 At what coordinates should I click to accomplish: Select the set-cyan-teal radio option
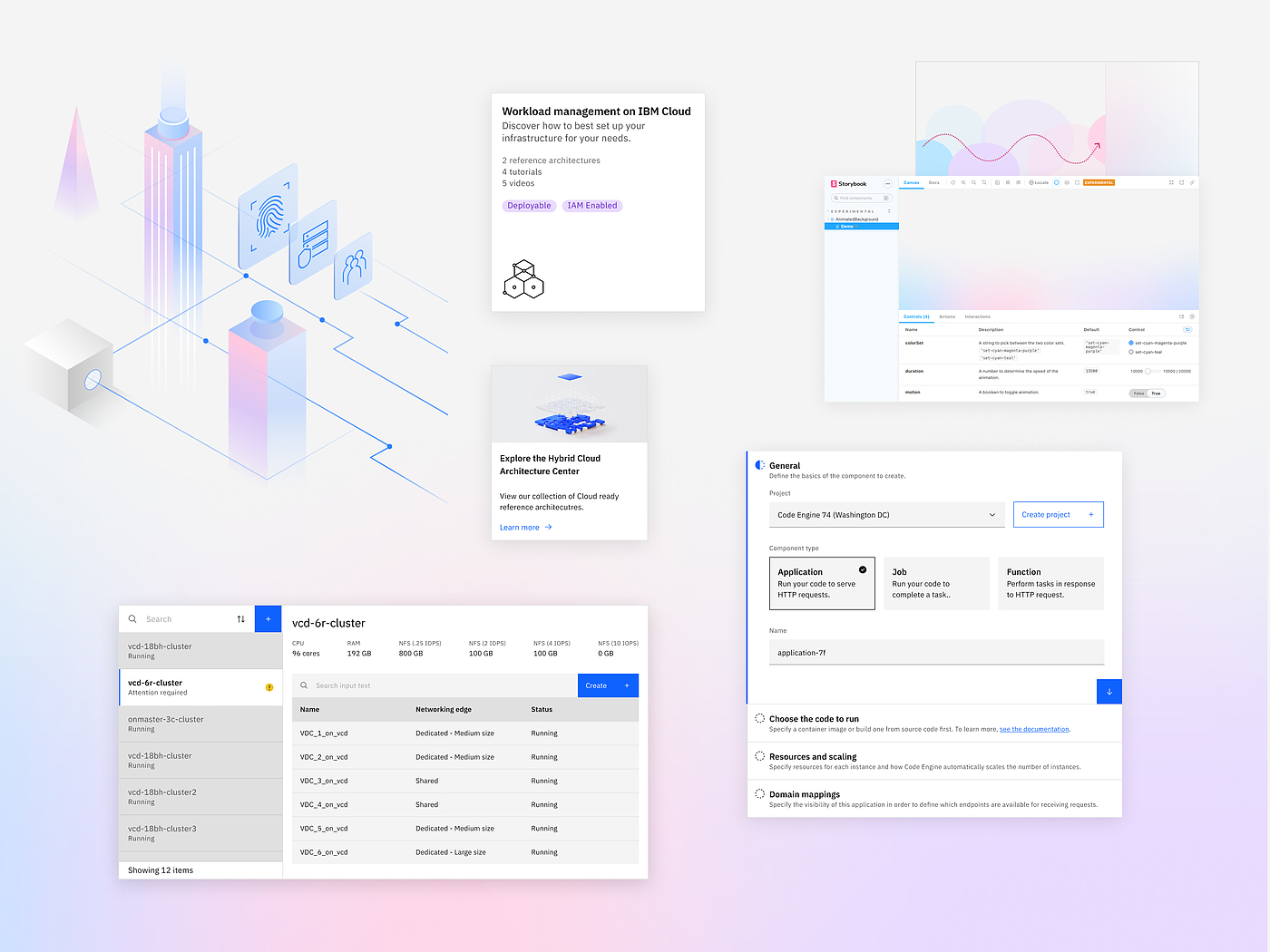(1131, 352)
